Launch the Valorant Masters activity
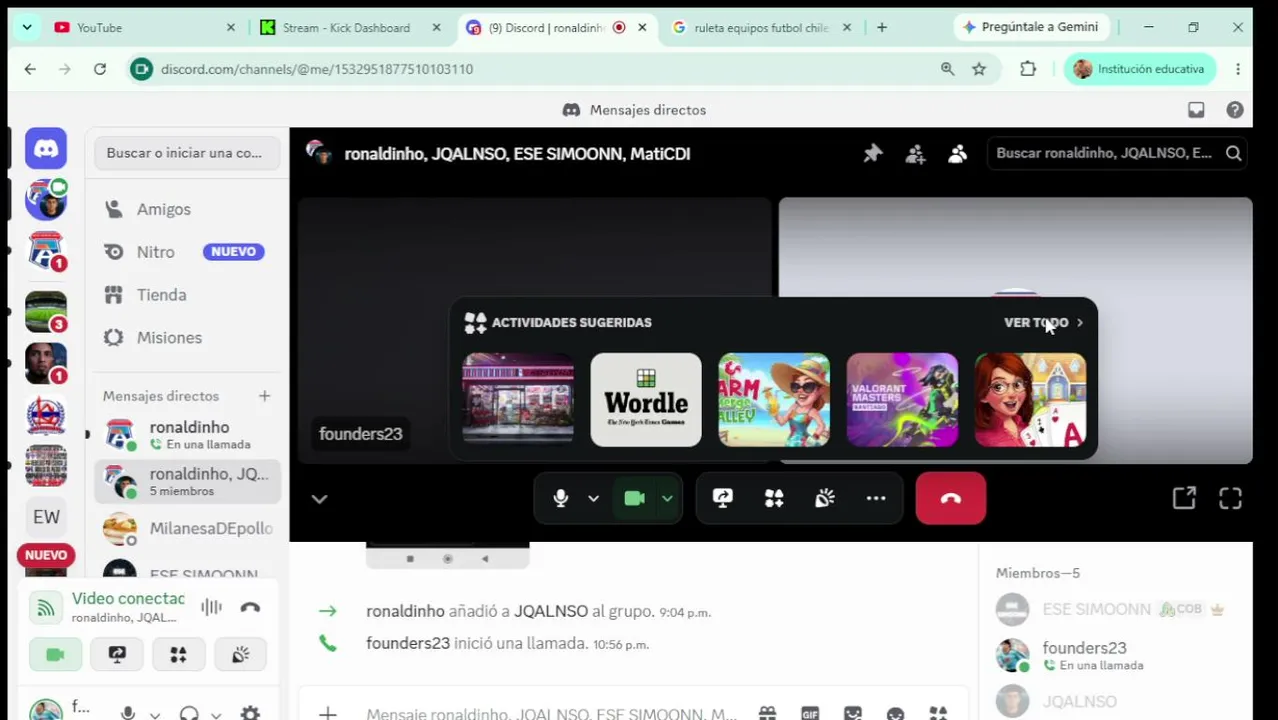The width and height of the screenshot is (1278, 720). tap(902, 399)
